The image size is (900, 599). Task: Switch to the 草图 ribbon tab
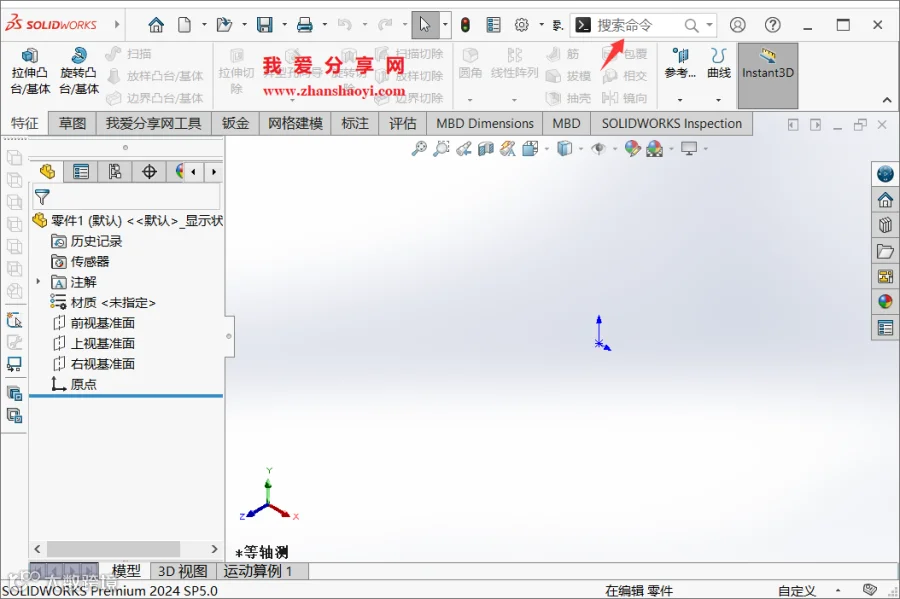tap(72, 123)
